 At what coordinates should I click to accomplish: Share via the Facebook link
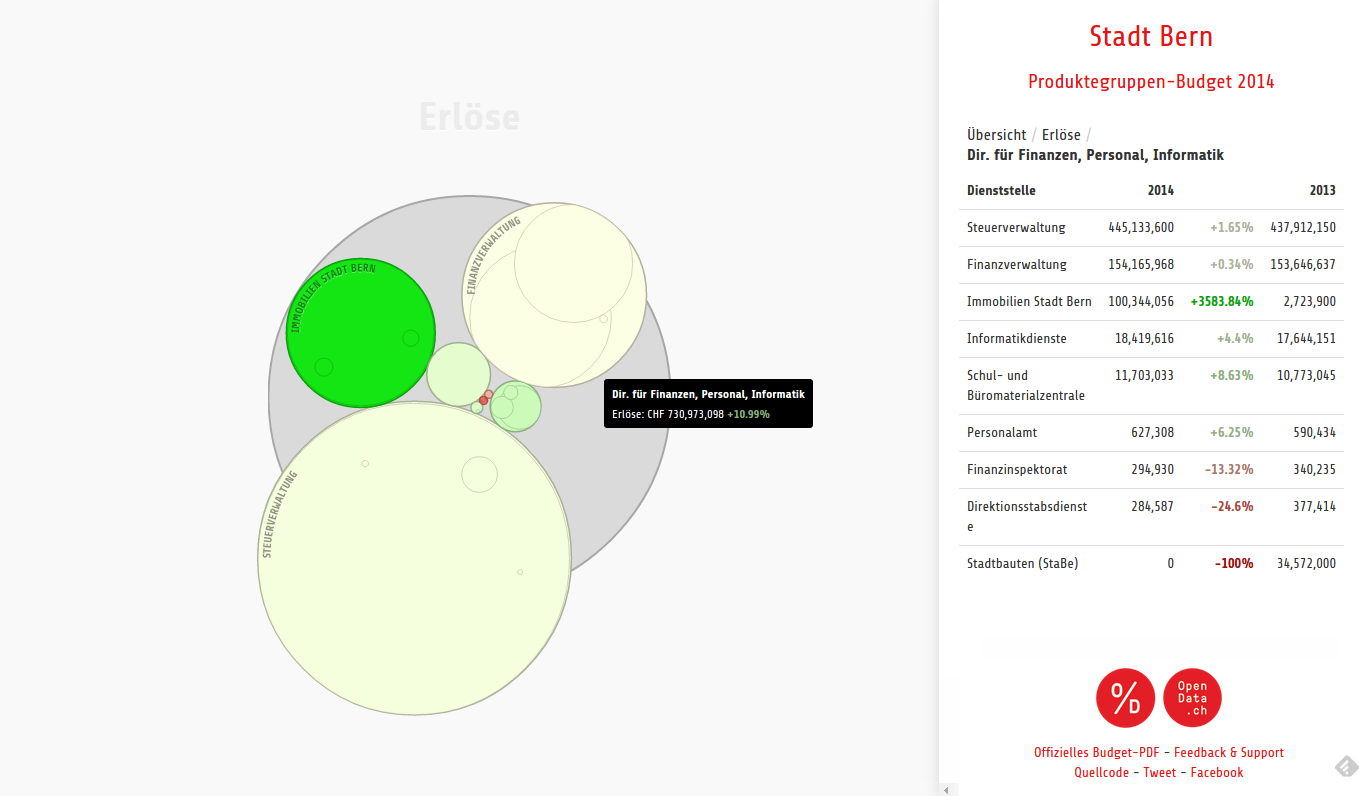click(x=1217, y=772)
